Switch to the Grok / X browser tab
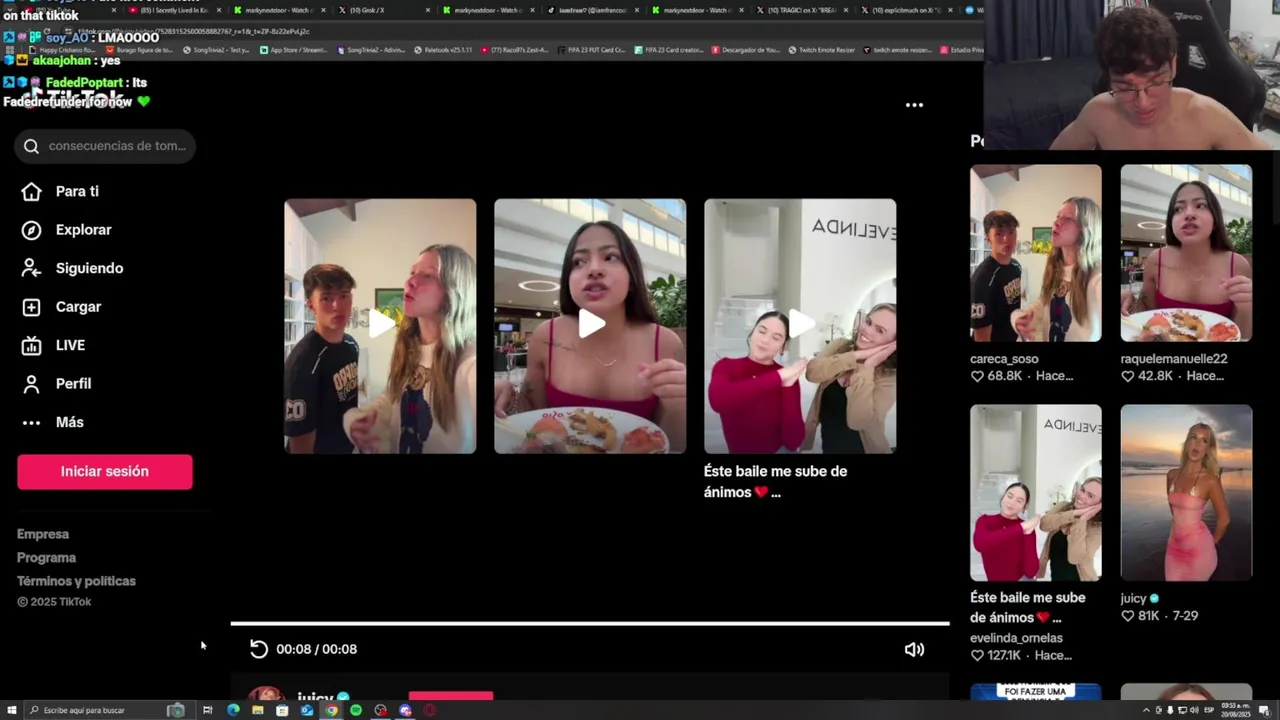Viewport: 1280px width, 720px height. click(384, 10)
